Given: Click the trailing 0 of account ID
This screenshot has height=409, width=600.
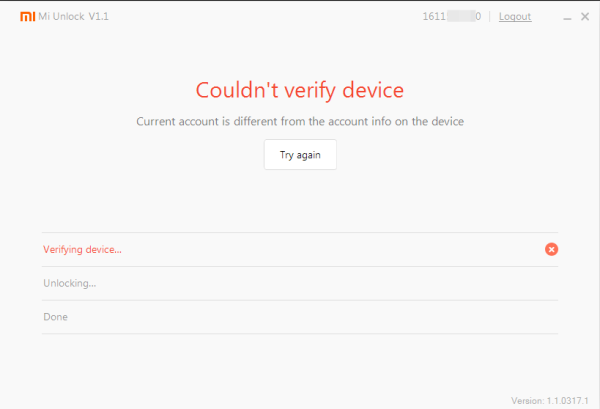Looking at the screenshot, I should pyautogui.click(x=478, y=16).
